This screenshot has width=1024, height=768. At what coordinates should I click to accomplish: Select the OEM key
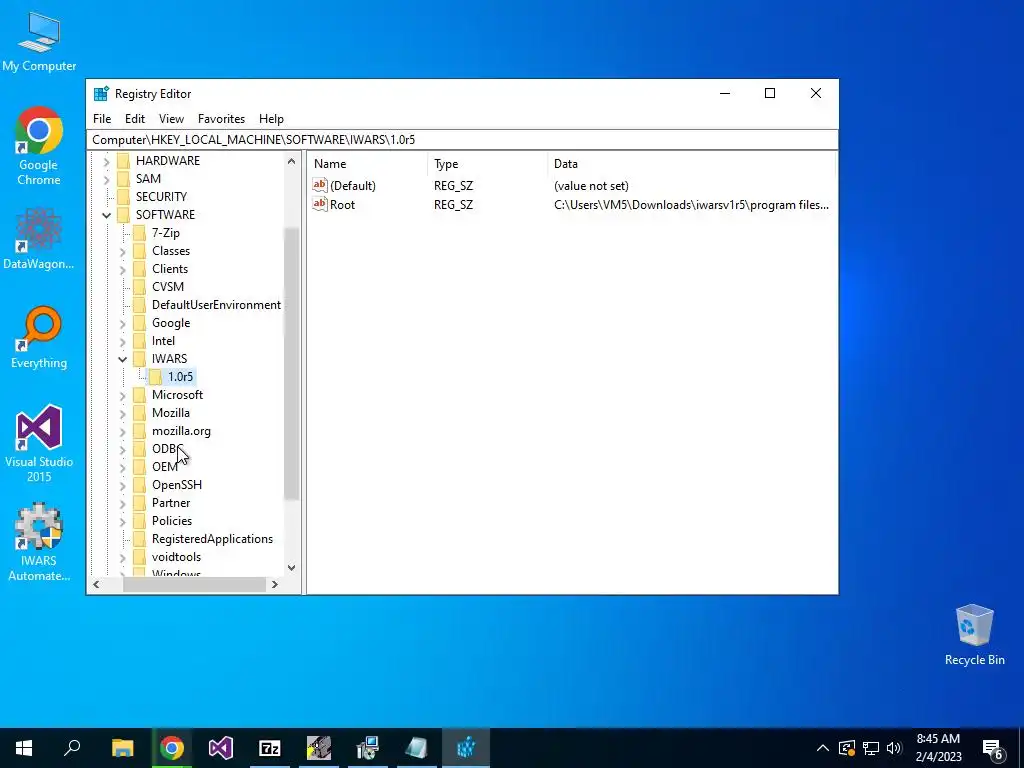tap(165, 467)
